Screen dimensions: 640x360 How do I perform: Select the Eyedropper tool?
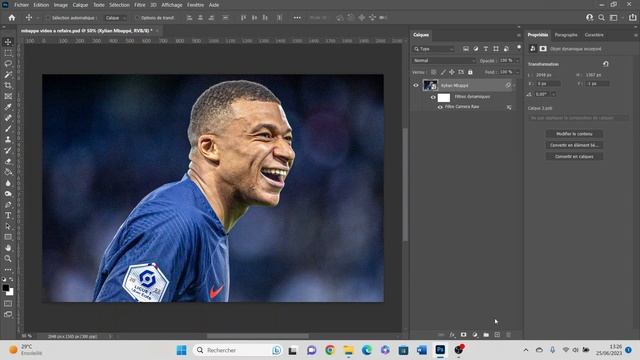pyautogui.click(x=8, y=107)
